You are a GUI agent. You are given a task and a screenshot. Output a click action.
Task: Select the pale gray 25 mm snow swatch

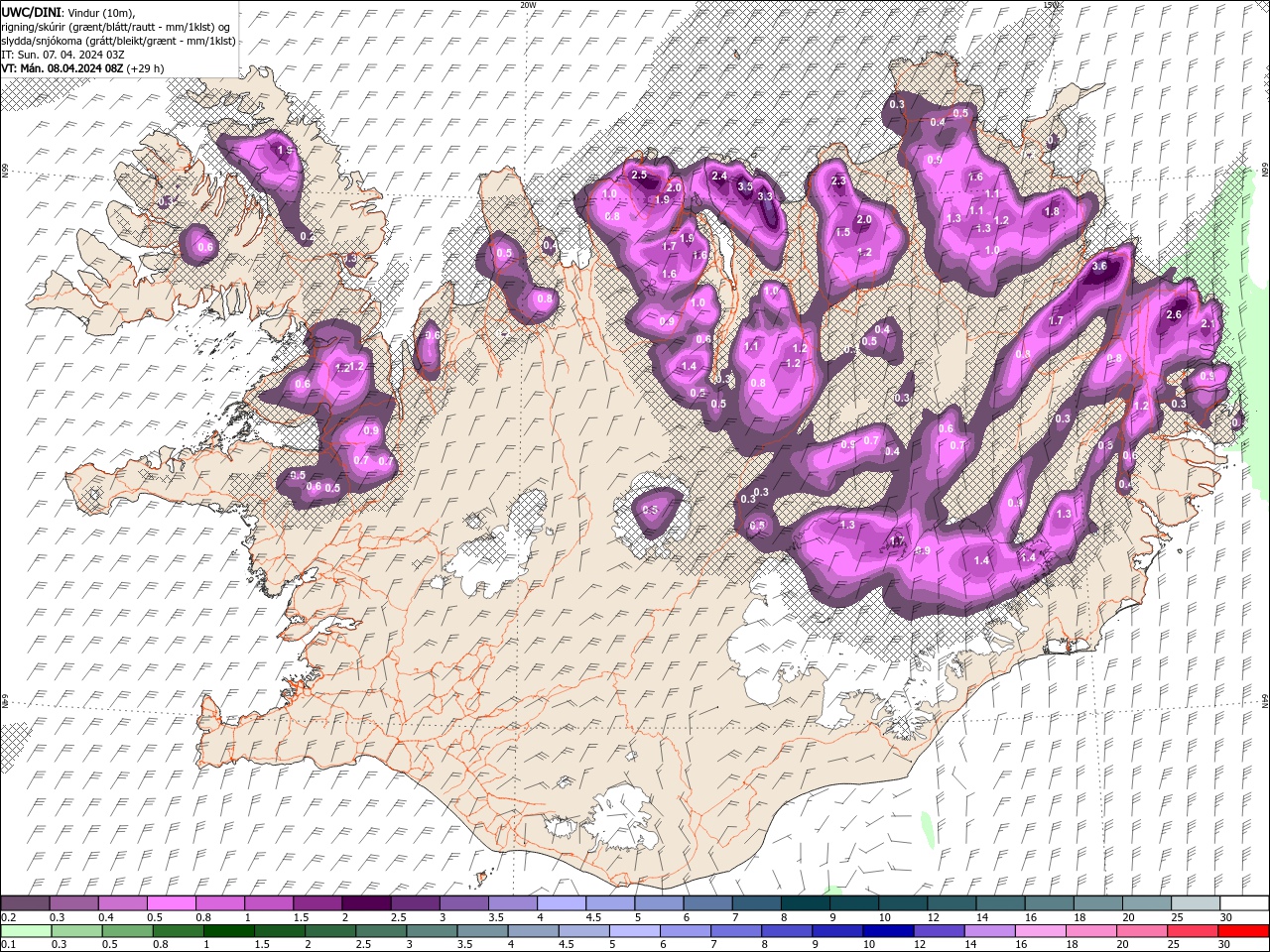click(1194, 903)
